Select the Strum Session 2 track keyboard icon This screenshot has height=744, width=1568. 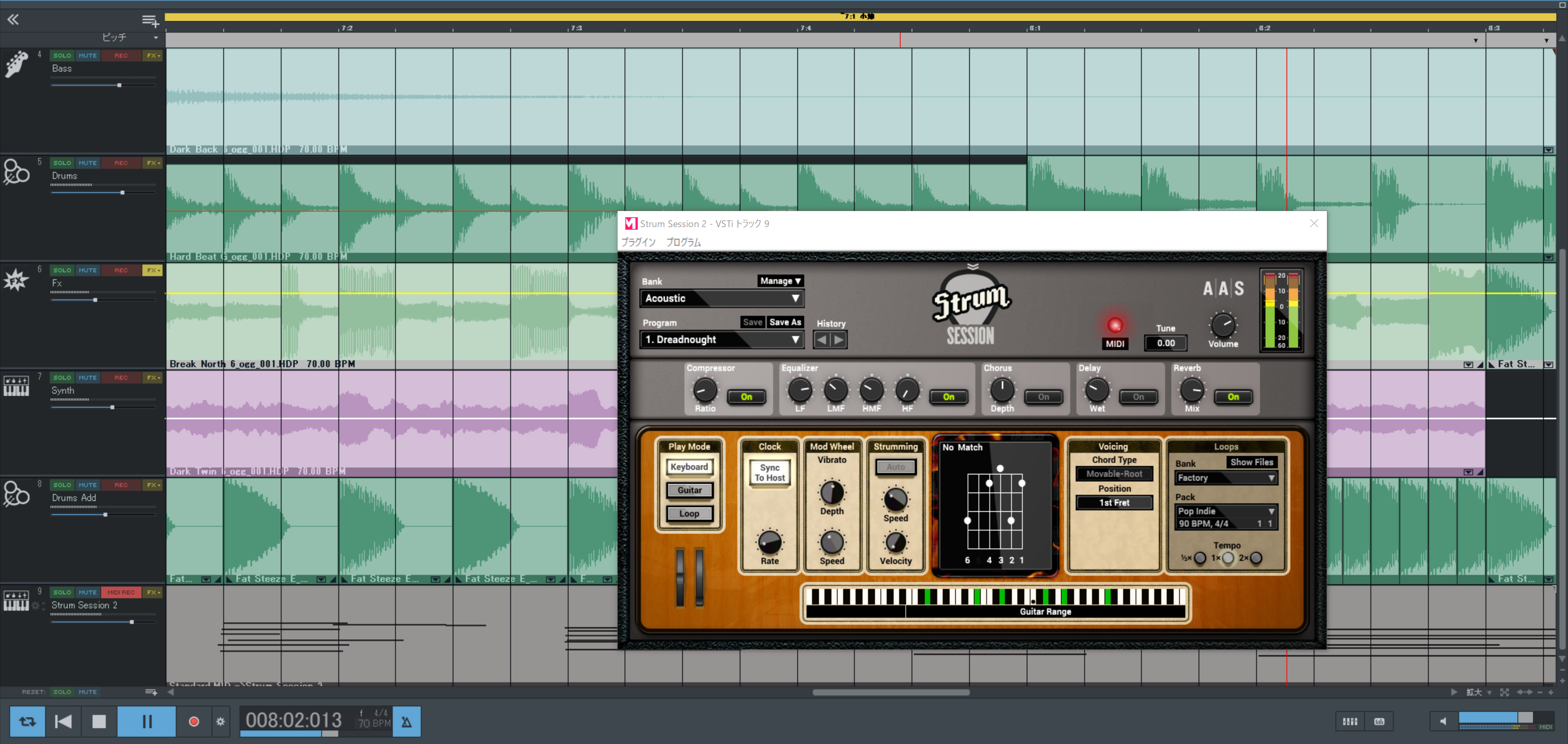pyautogui.click(x=17, y=601)
